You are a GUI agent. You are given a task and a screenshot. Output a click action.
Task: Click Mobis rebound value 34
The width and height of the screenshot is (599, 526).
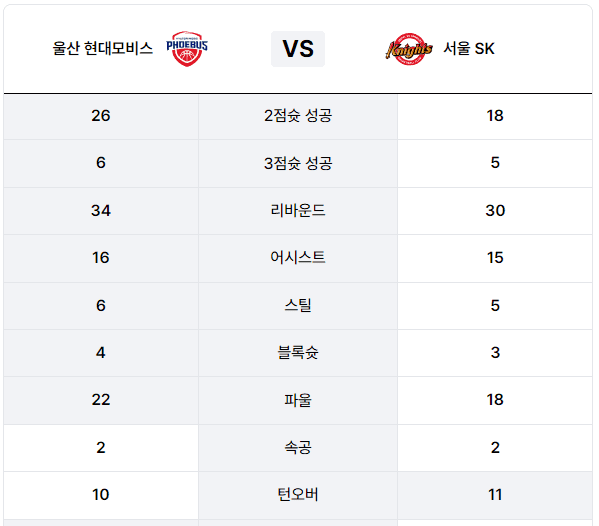coord(101,210)
